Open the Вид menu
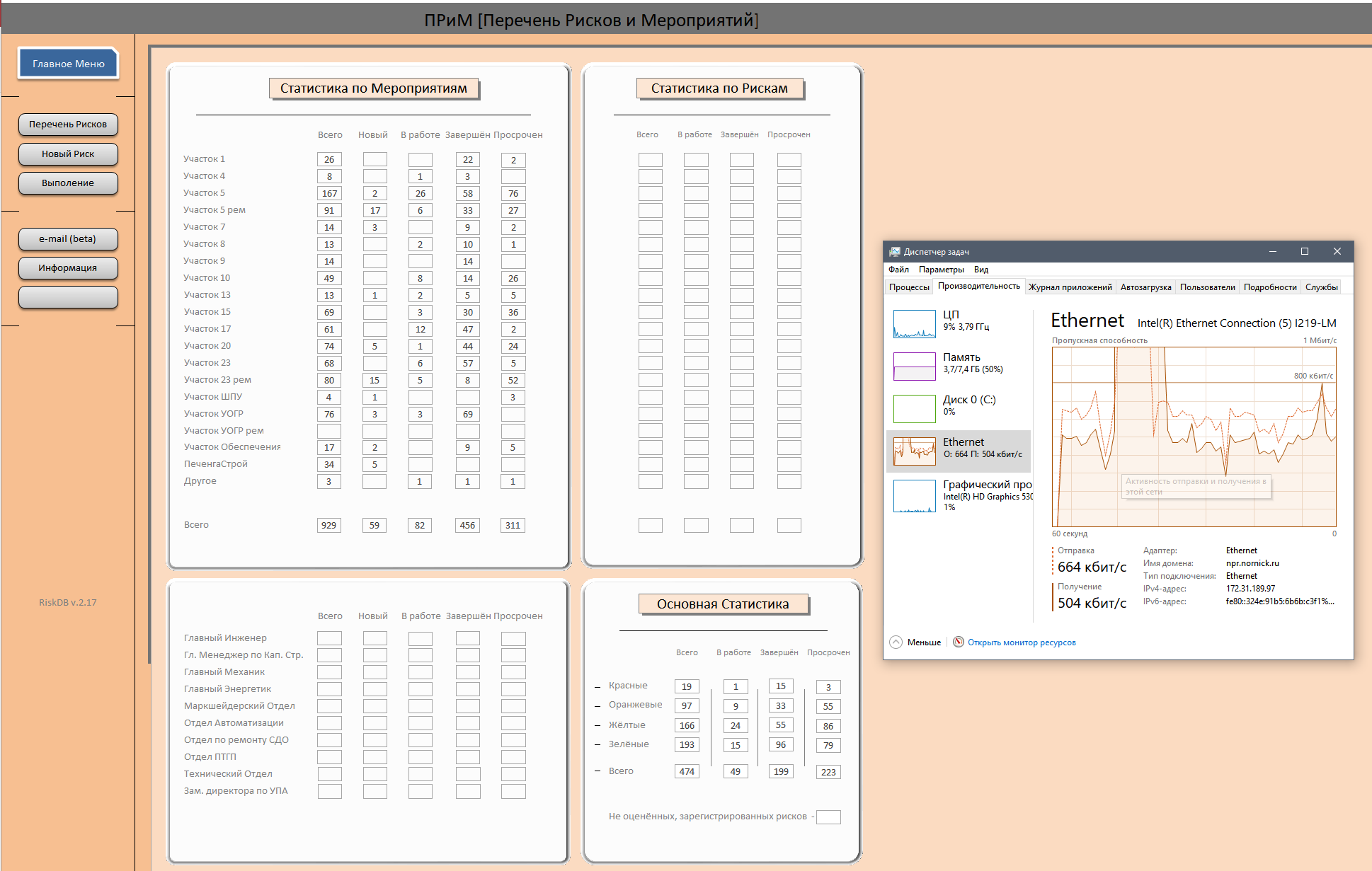 click(x=981, y=270)
